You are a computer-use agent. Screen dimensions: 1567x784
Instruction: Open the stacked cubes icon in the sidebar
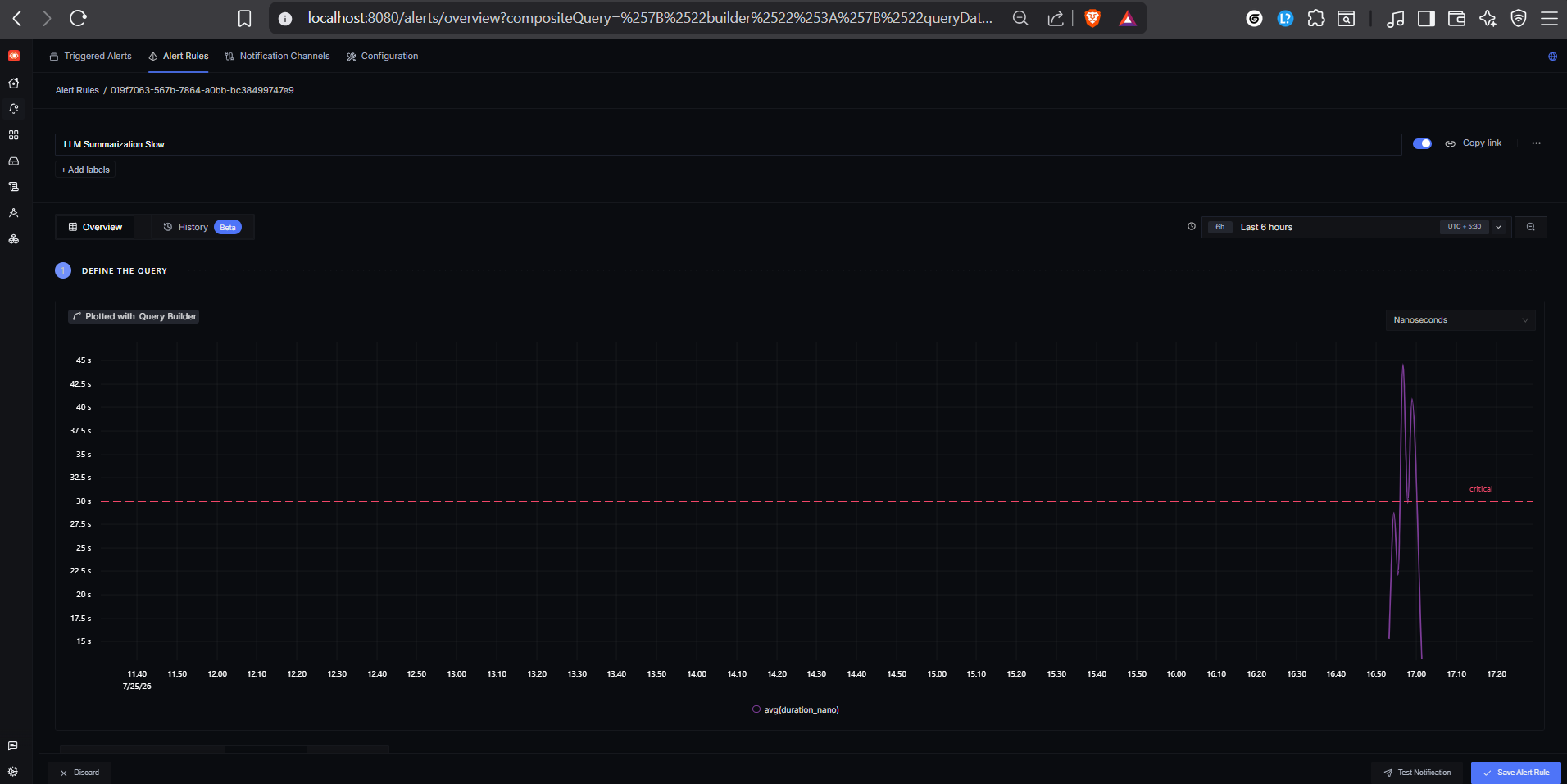click(x=14, y=239)
